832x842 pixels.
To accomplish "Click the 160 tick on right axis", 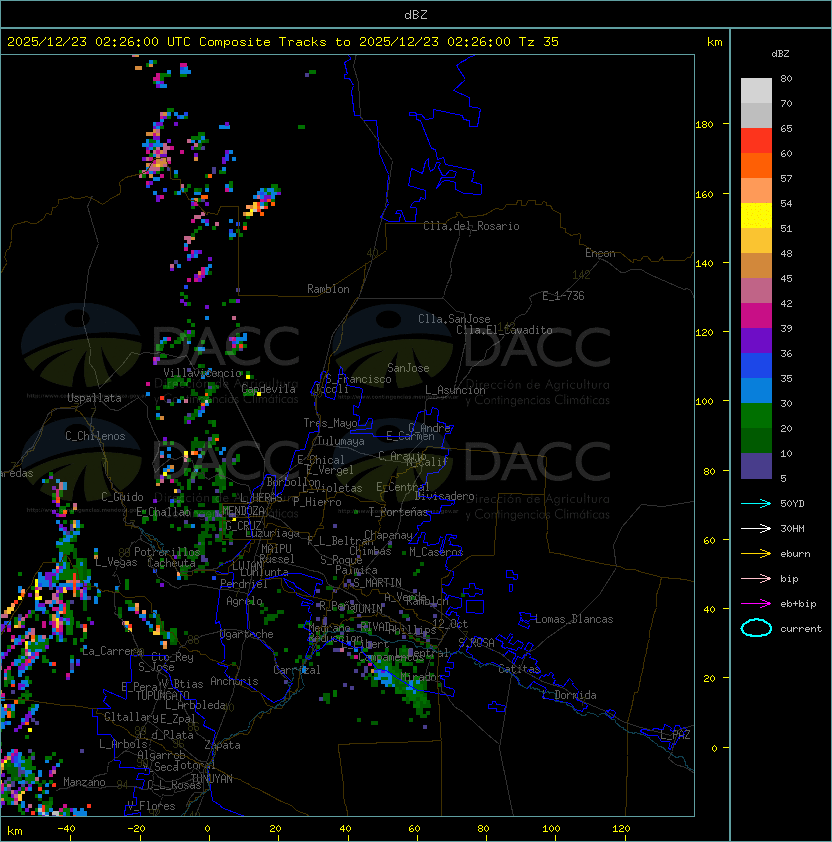I will tap(704, 194).
